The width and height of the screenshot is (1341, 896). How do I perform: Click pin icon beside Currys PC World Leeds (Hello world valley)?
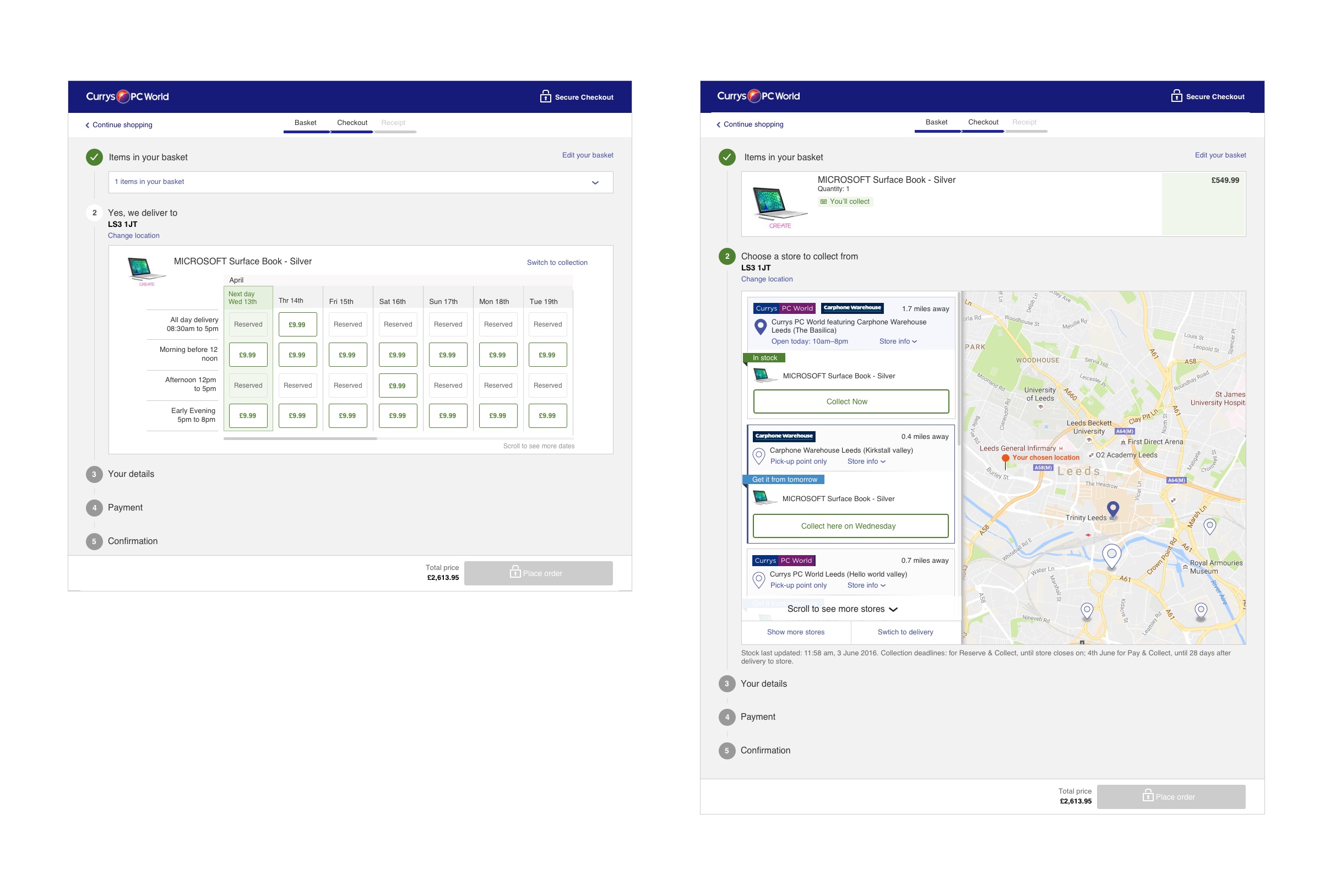click(759, 580)
